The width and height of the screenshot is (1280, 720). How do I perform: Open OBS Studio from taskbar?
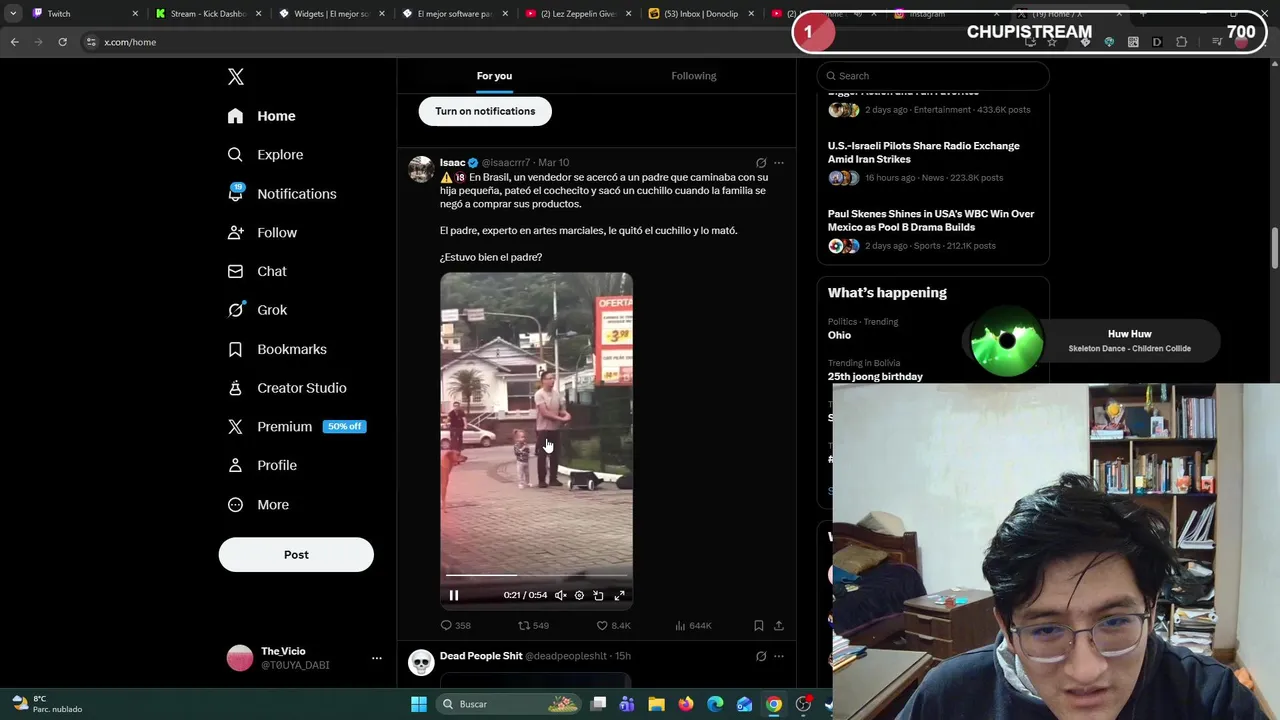[x=803, y=704]
